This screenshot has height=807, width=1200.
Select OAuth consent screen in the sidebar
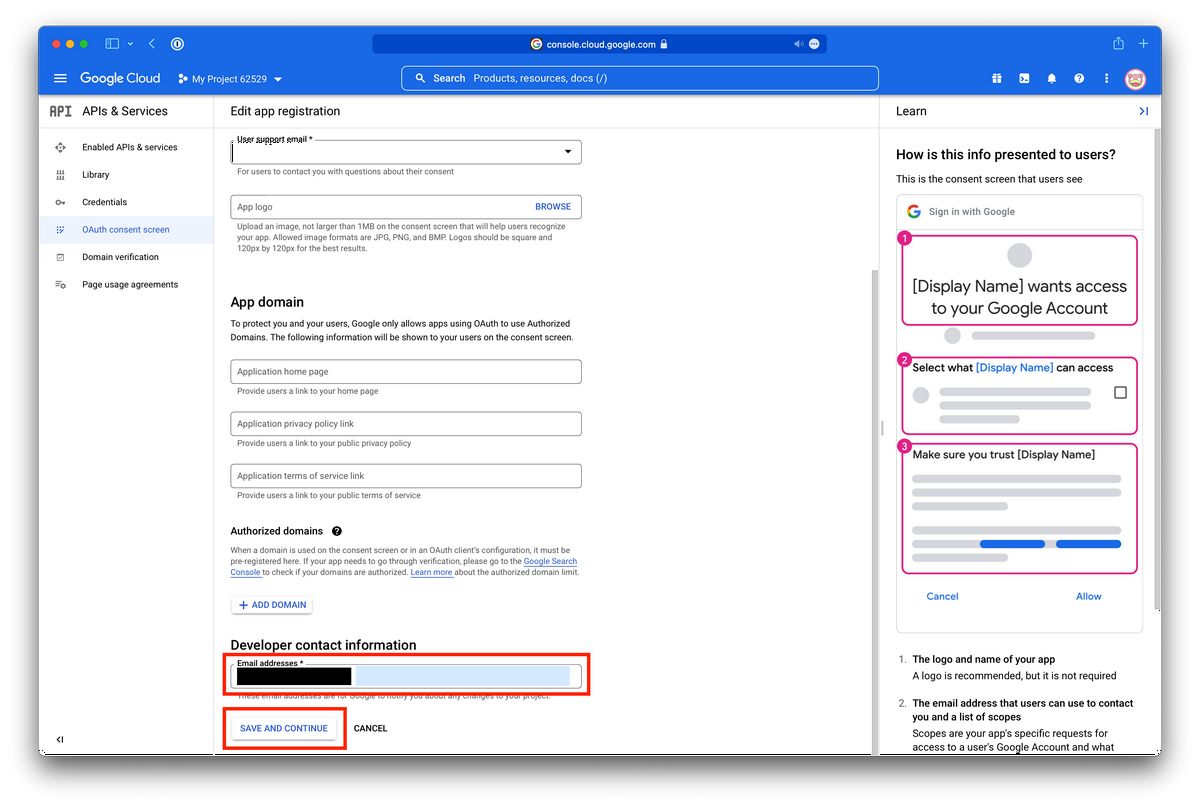pyautogui.click(x=126, y=230)
